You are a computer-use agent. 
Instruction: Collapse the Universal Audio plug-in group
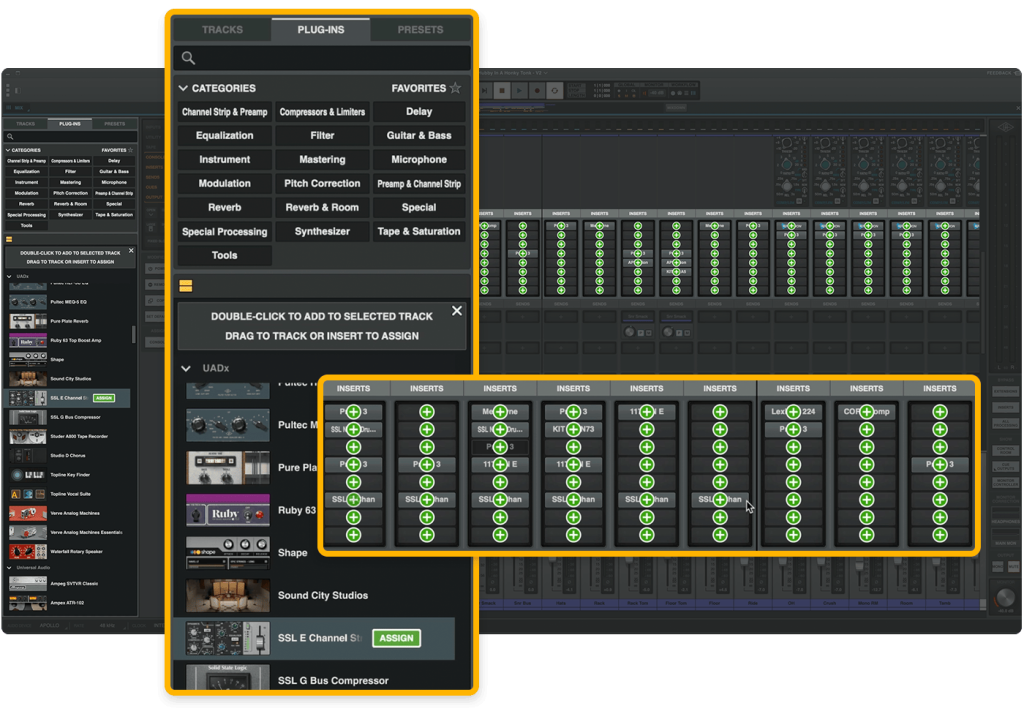[x=10, y=567]
